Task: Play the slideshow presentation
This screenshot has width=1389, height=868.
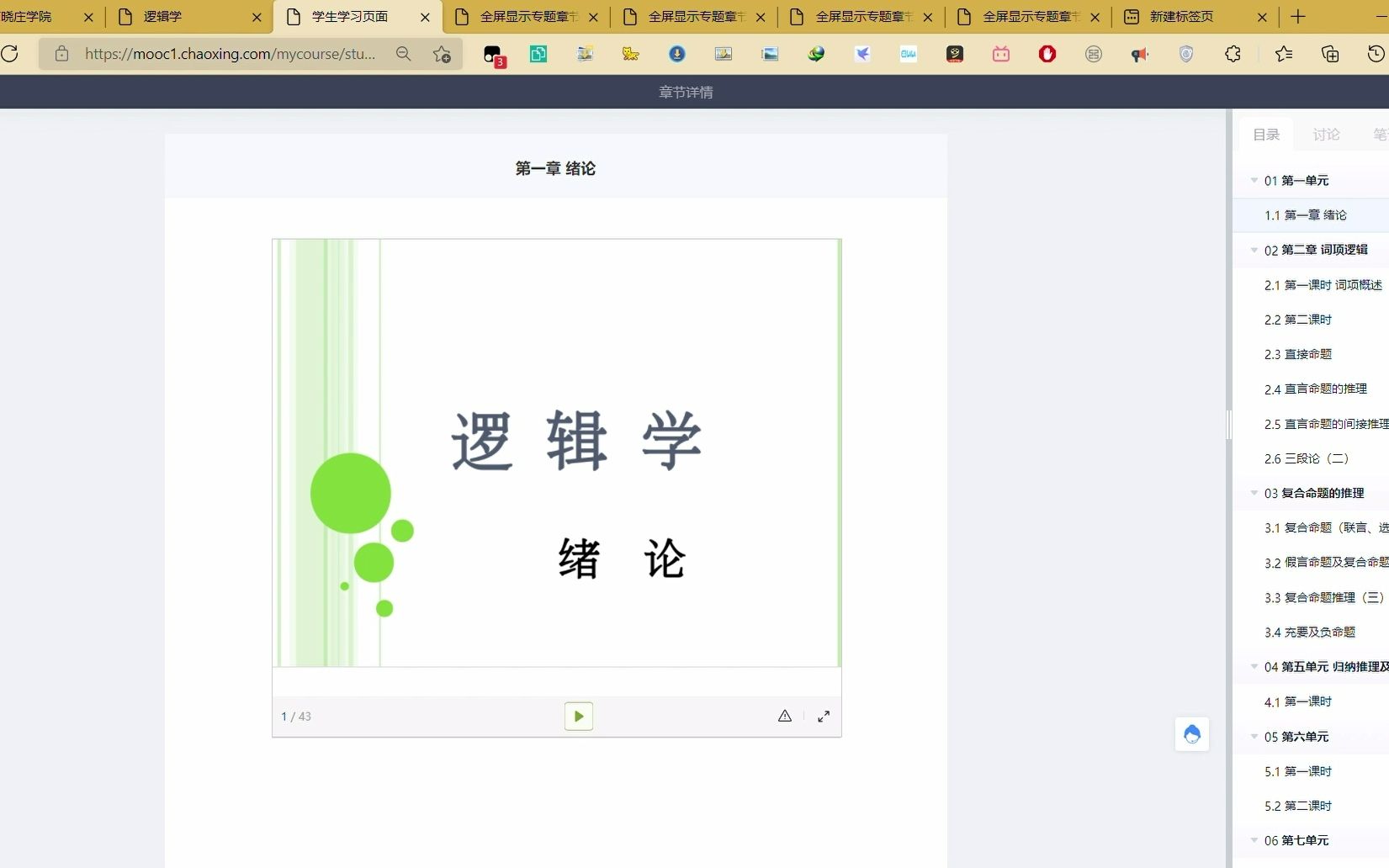Action: [579, 717]
